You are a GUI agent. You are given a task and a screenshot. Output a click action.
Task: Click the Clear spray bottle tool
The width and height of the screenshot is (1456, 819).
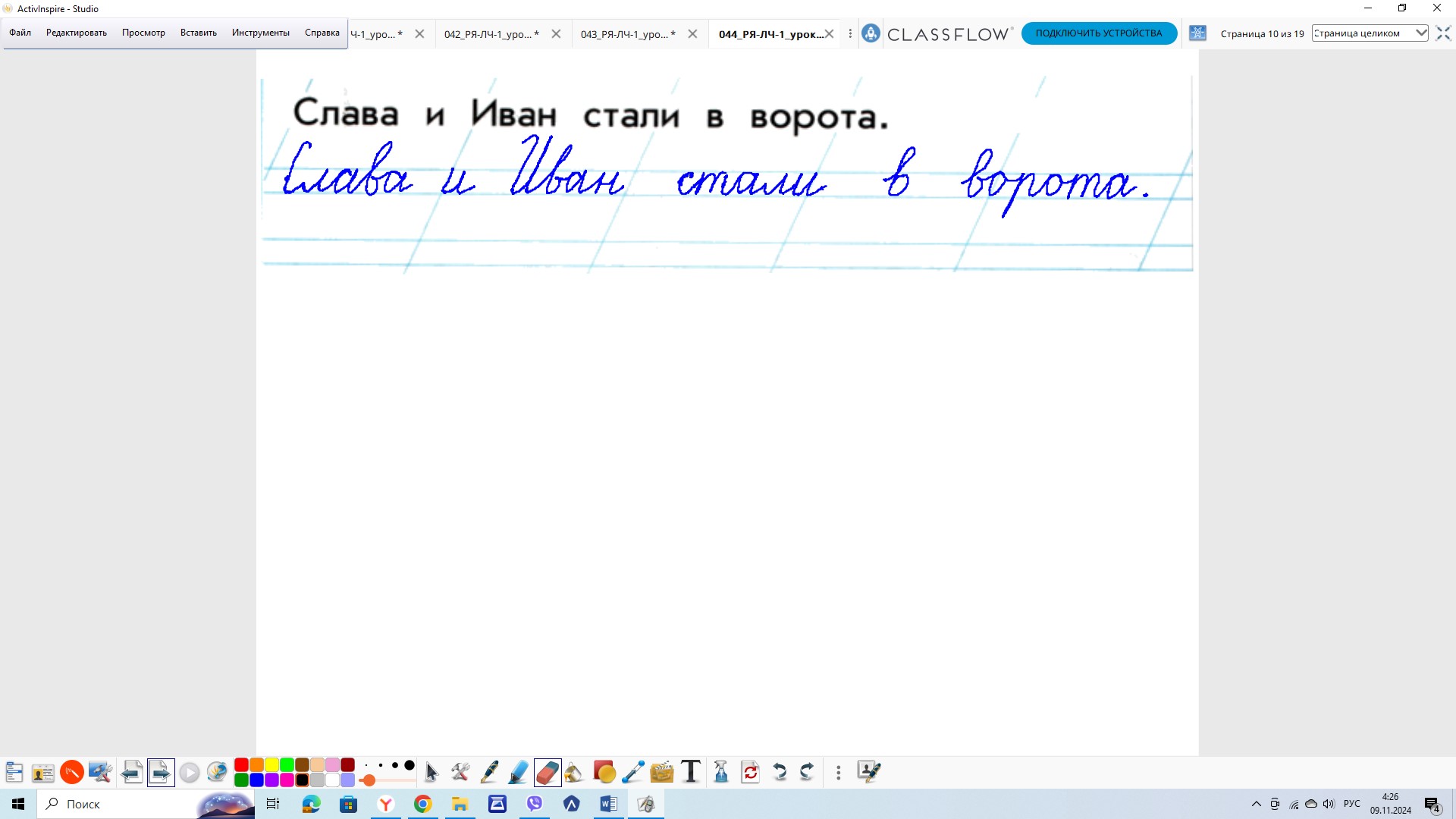[721, 773]
